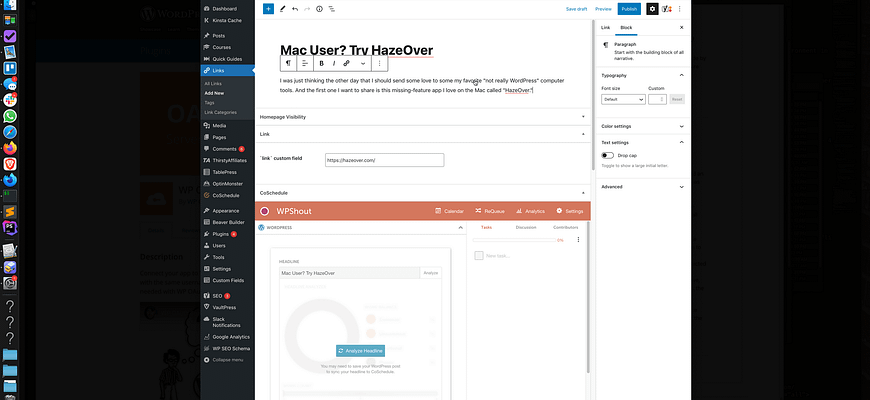Collapse the Link meta box
This screenshot has width=870, height=400.
(583, 134)
